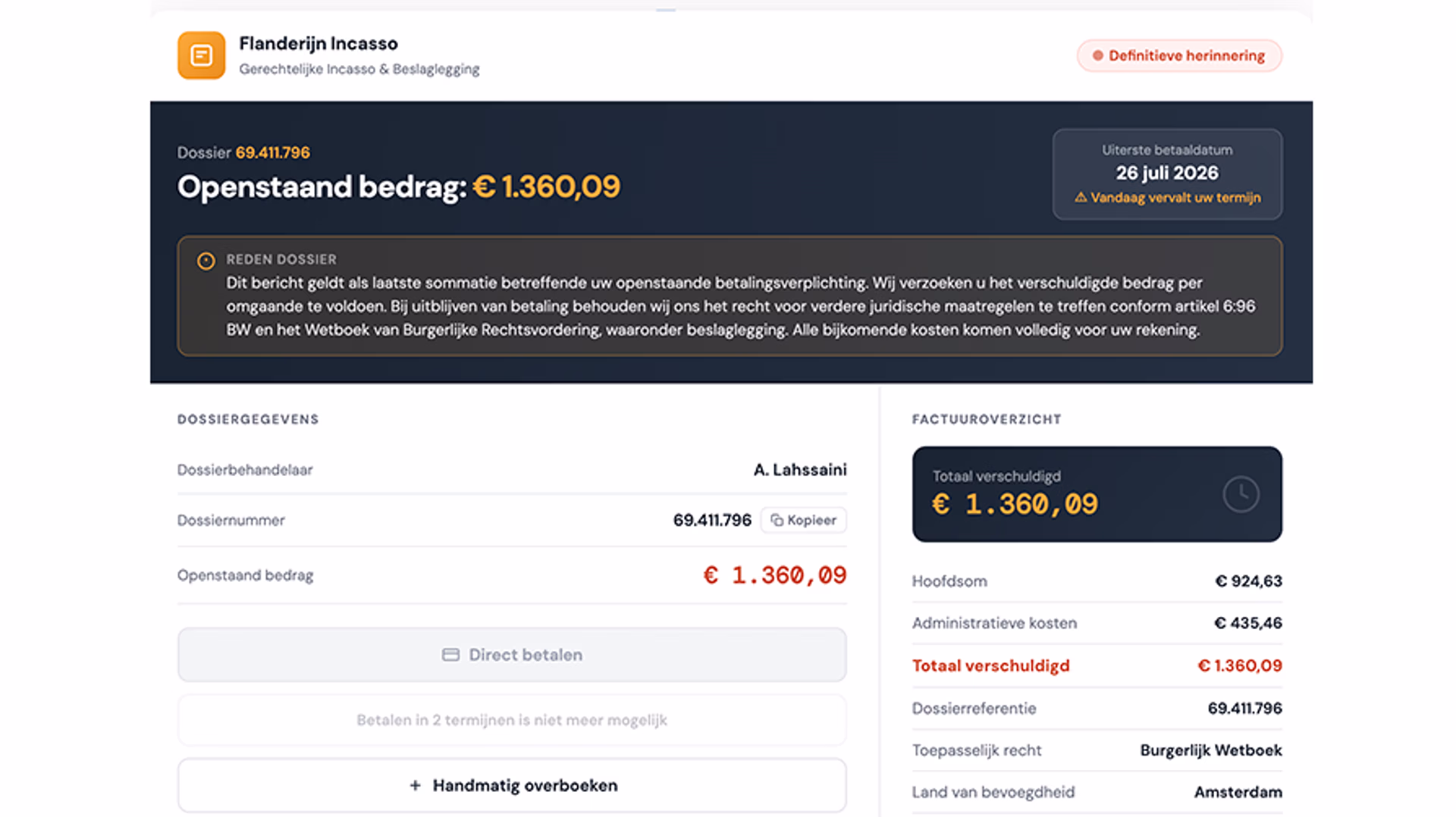Select the Uiterste betaaldatum 26 juli 2026 box
This screenshot has height=817, width=1456.
(x=1167, y=174)
